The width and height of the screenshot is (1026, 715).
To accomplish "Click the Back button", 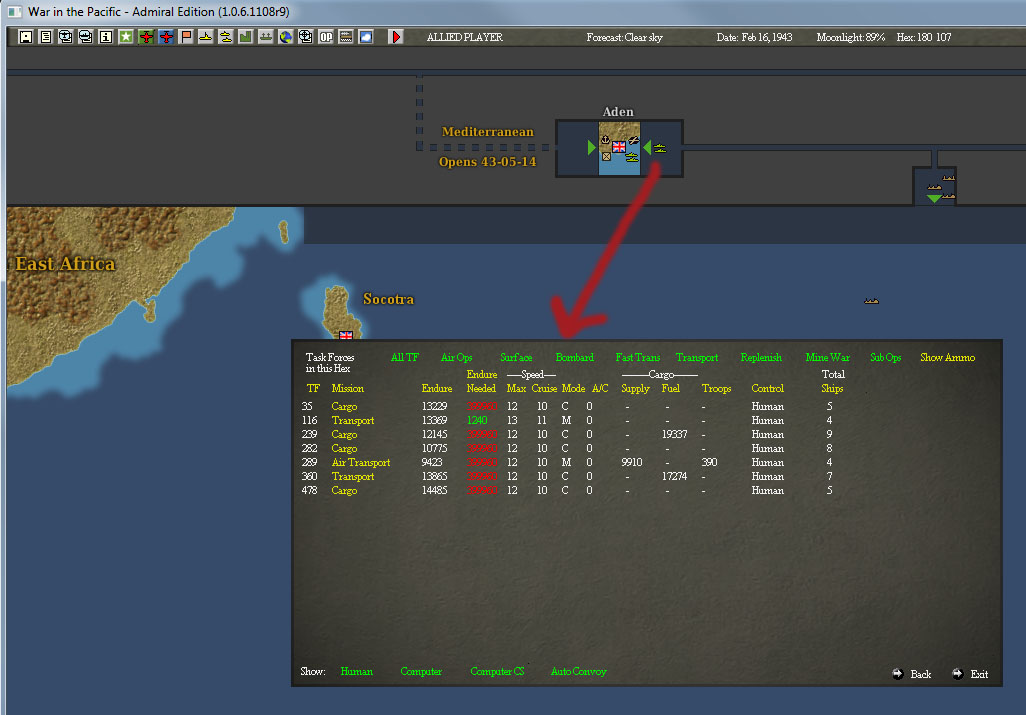I will [x=911, y=674].
